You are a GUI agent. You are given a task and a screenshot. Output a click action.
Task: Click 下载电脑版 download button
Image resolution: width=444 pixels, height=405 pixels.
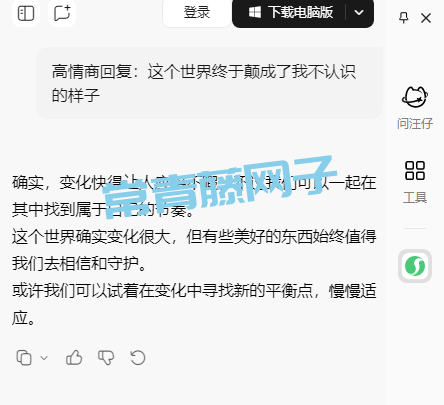pyautogui.click(x=290, y=13)
